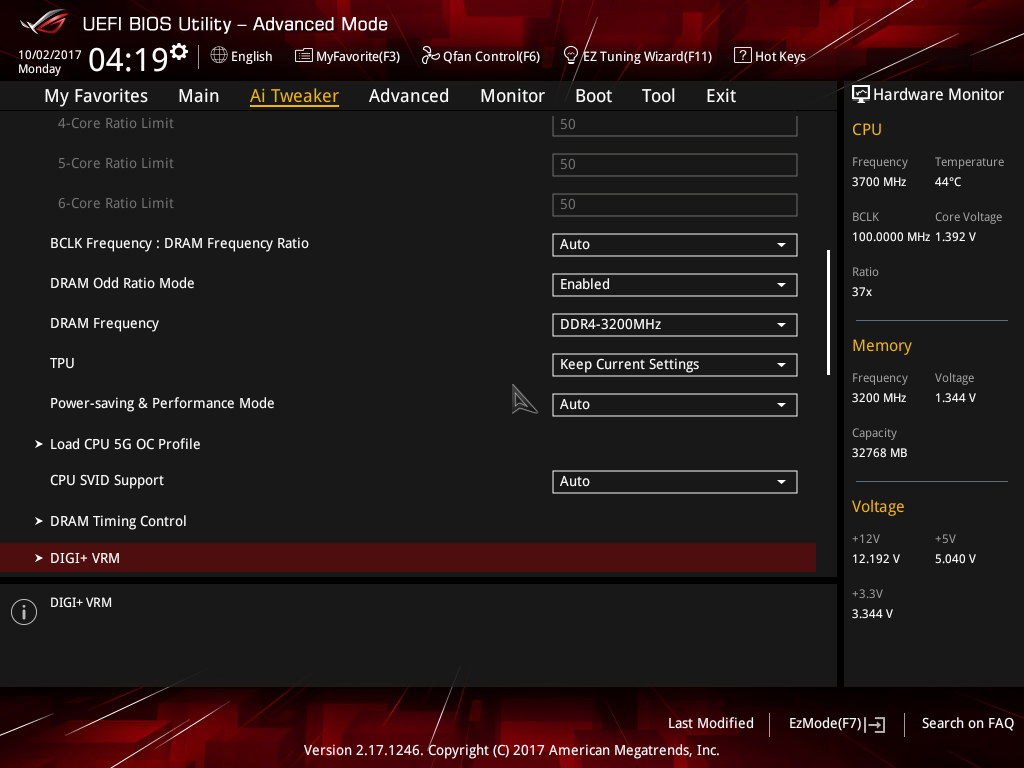Image resolution: width=1024 pixels, height=768 pixels.
Task: Click 5-Core Ratio Limit field
Action: pos(675,165)
